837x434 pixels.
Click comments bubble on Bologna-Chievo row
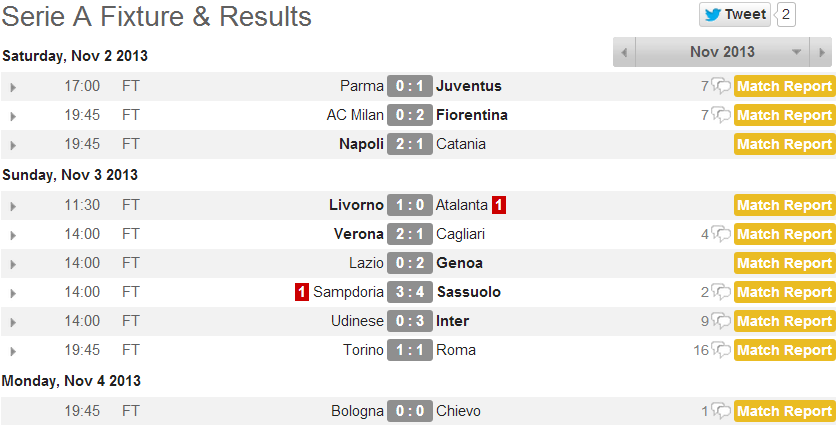[x=721, y=412]
